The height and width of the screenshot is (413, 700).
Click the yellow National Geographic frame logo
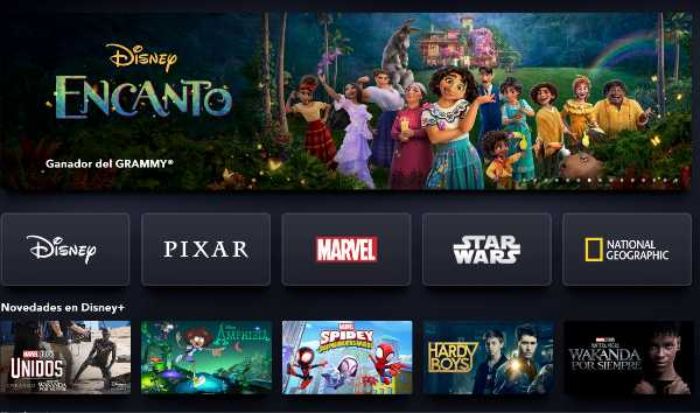point(594,249)
